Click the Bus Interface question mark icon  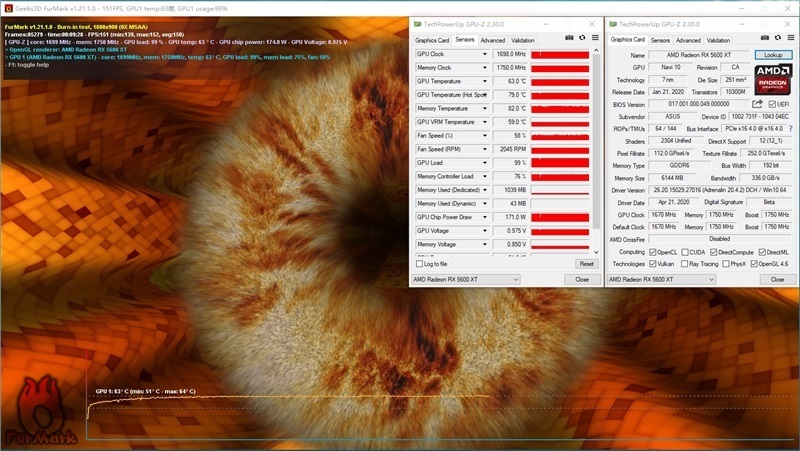[791, 129]
